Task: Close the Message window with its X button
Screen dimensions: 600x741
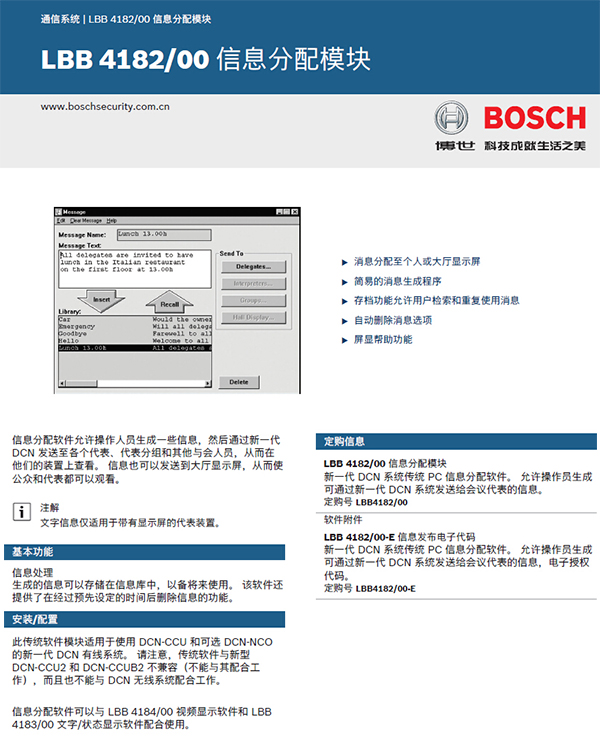Action: (295, 212)
